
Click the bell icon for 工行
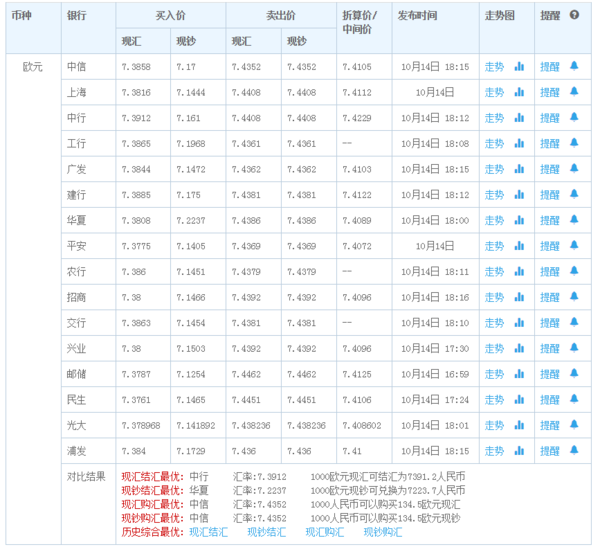(x=574, y=143)
